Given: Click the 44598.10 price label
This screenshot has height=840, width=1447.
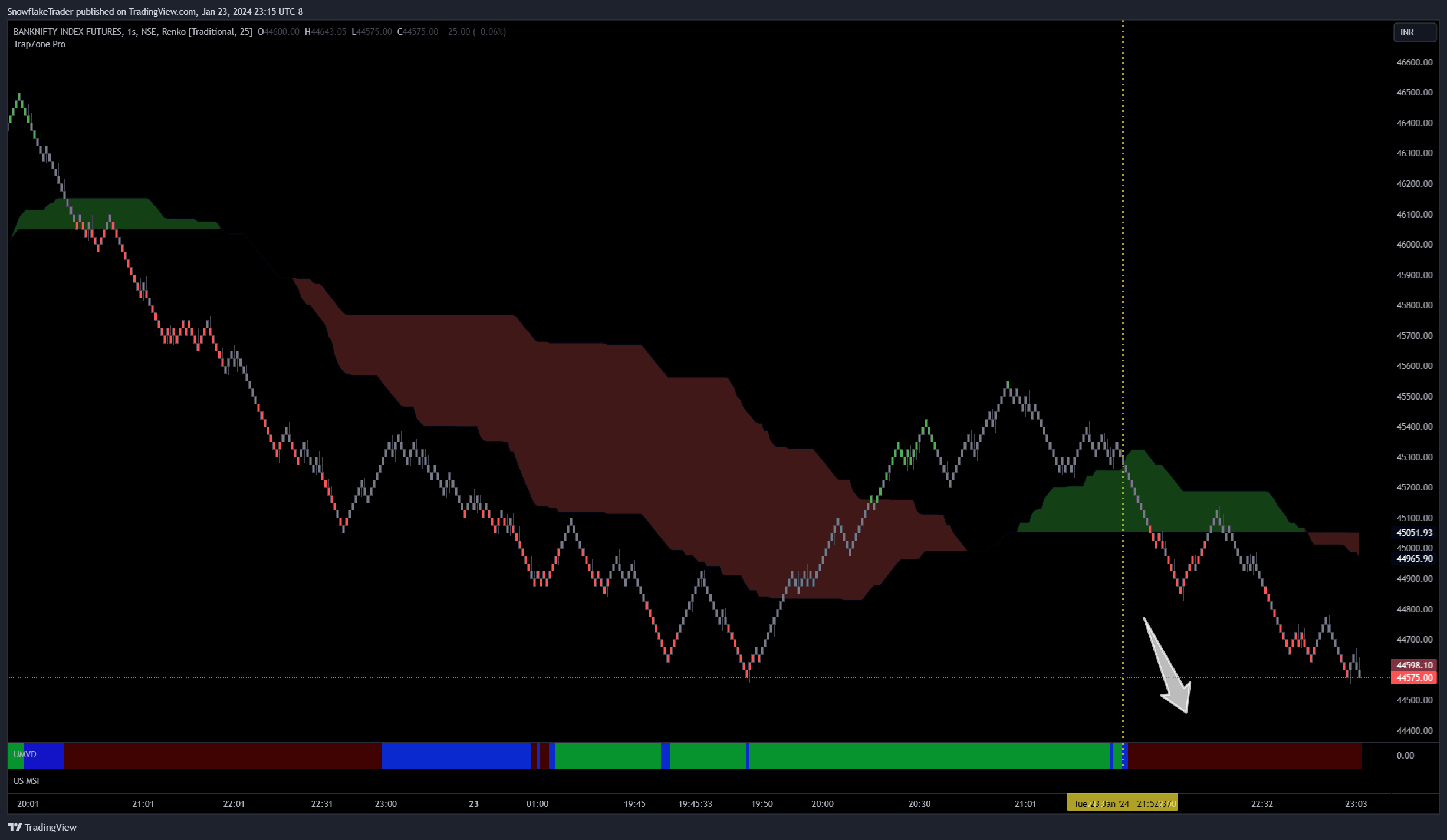Looking at the screenshot, I should point(1414,666).
